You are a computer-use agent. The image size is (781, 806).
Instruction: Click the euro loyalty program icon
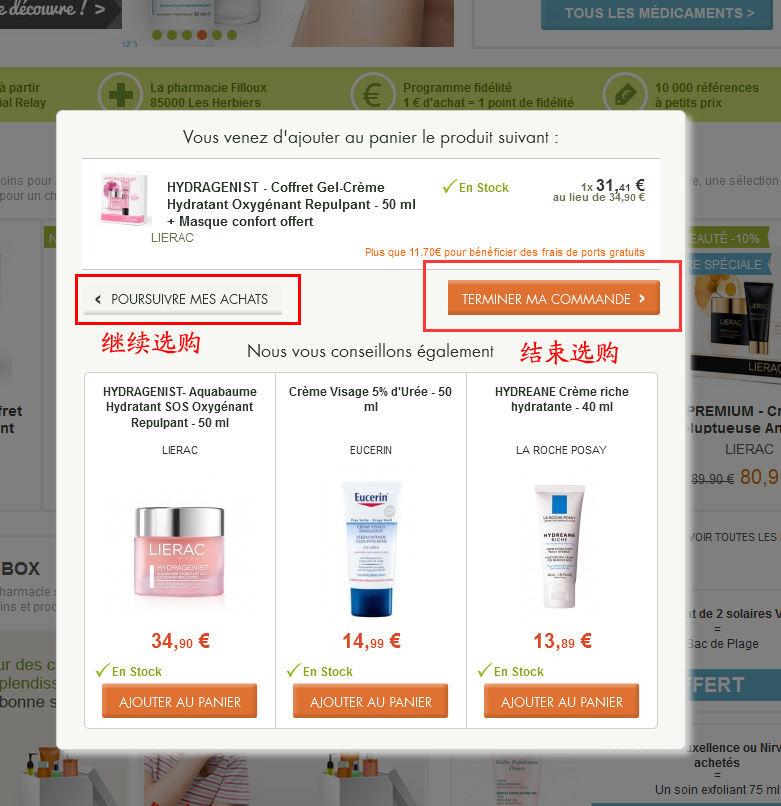click(x=373, y=95)
